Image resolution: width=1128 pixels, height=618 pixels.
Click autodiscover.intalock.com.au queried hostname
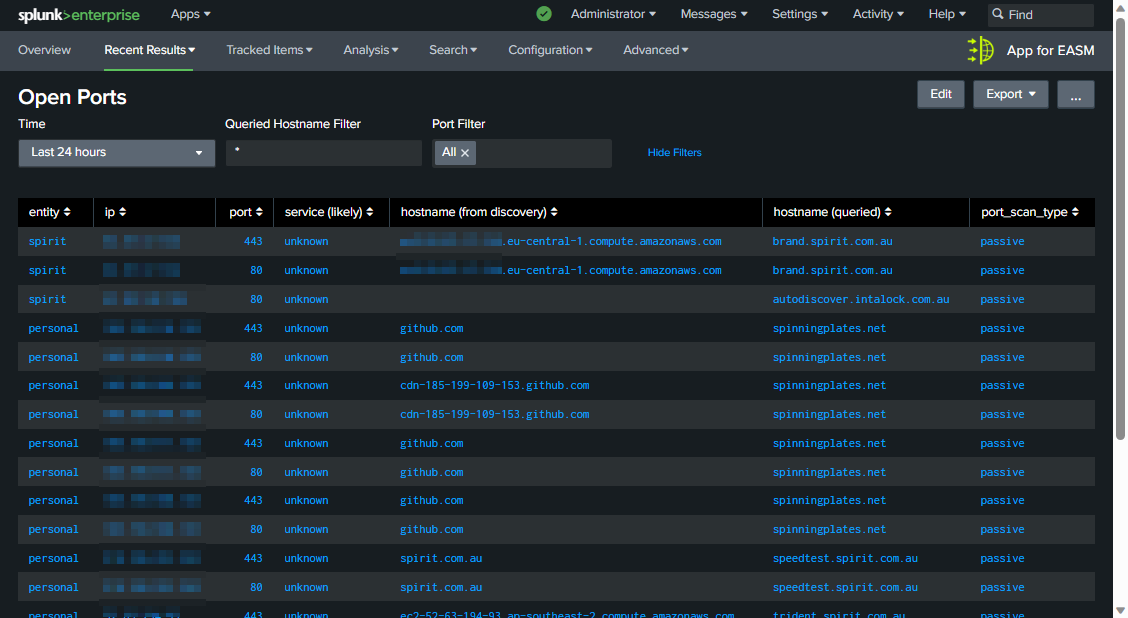[861, 299]
